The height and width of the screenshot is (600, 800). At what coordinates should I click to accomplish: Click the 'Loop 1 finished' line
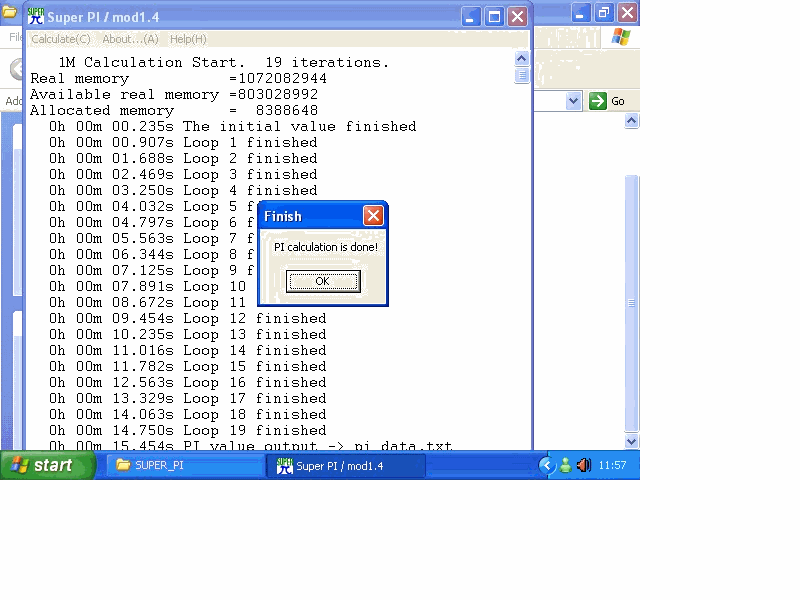click(x=183, y=142)
